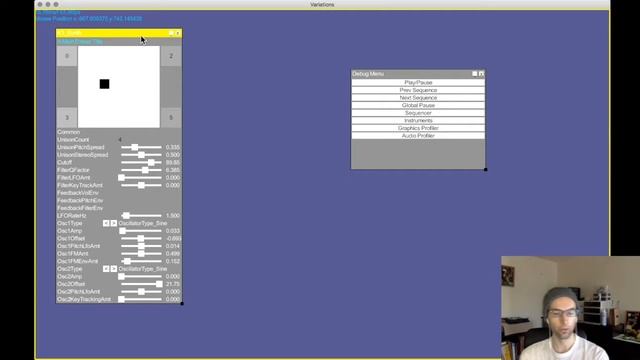Viewport: 640px width, 360px height.
Task: Adjust the Osc2Amp slider
Action: (141, 277)
